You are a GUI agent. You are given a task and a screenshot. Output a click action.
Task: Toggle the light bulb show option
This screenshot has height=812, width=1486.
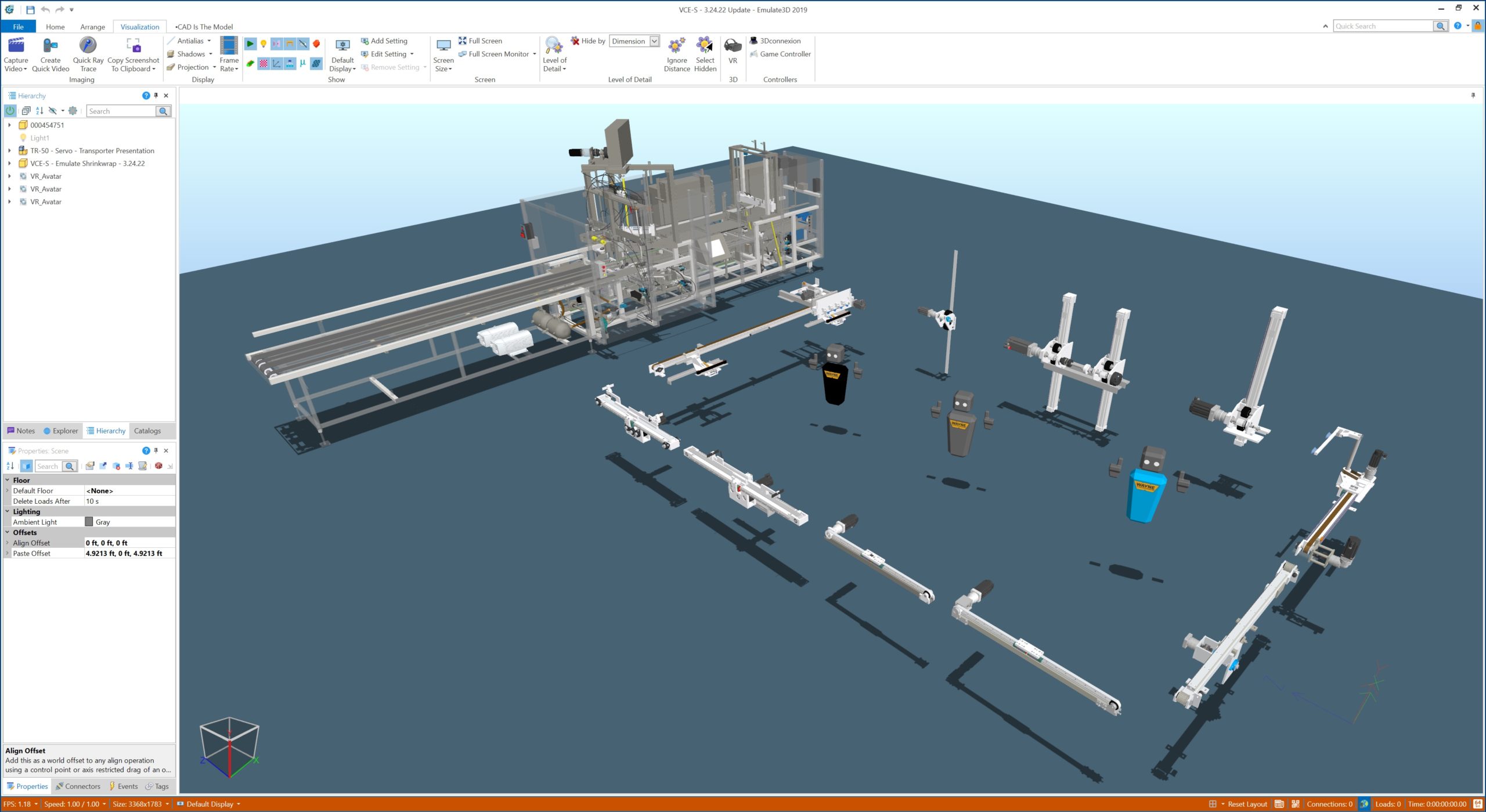pyautogui.click(x=264, y=44)
